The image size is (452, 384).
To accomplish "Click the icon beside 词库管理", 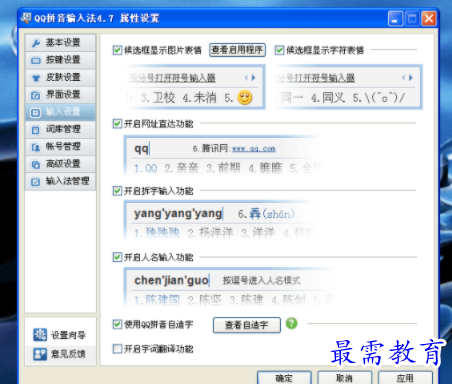I will (36, 130).
